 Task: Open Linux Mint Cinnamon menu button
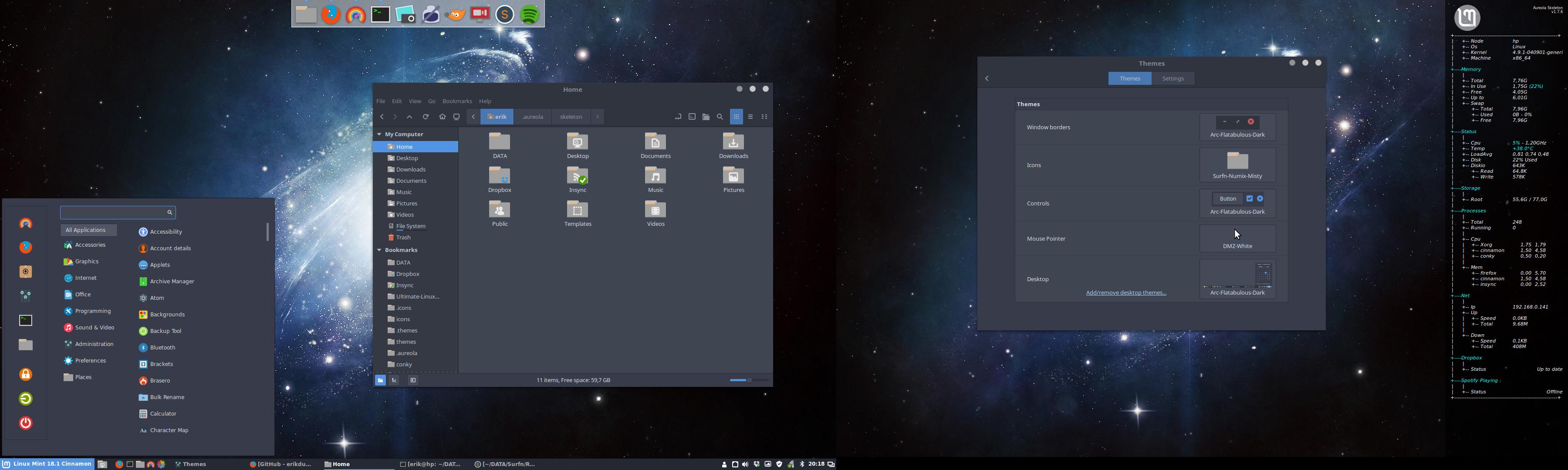click(x=47, y=464)
